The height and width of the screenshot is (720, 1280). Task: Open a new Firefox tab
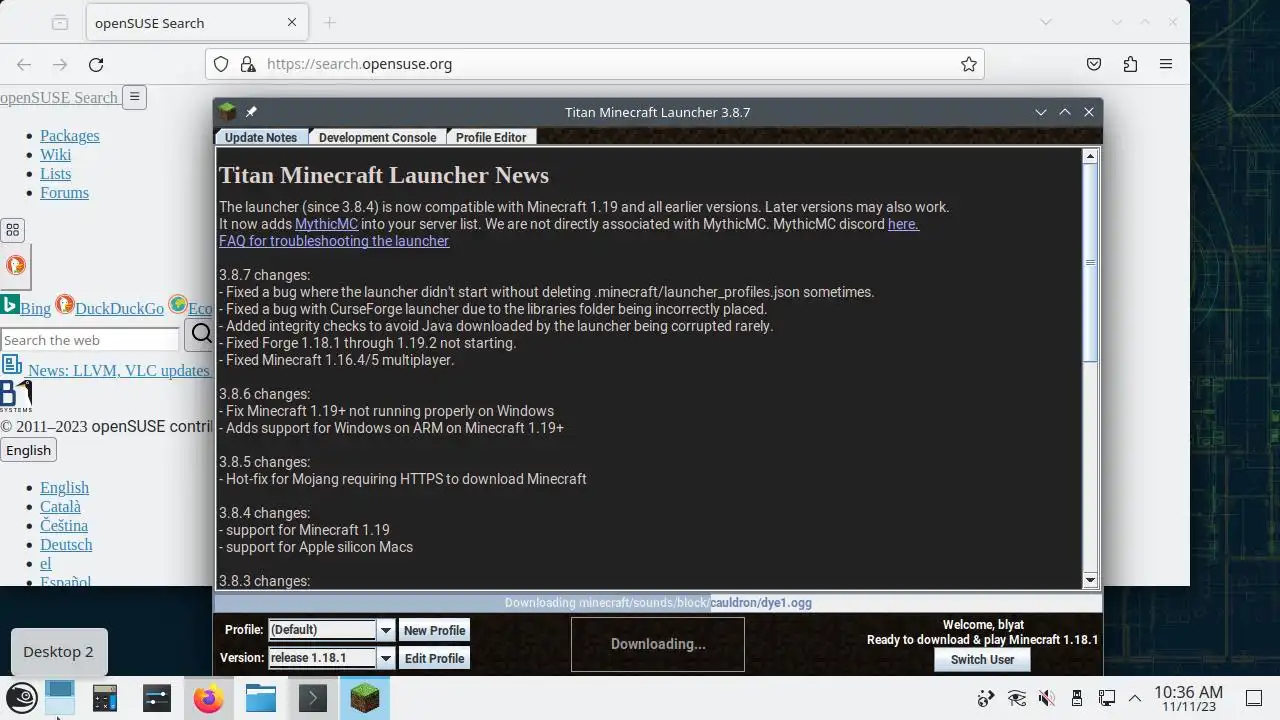[x=330, y=22]
